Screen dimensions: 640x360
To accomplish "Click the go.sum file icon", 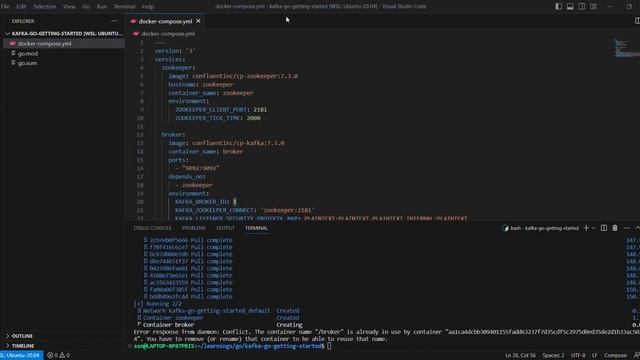I will click(x=13, y=63).
